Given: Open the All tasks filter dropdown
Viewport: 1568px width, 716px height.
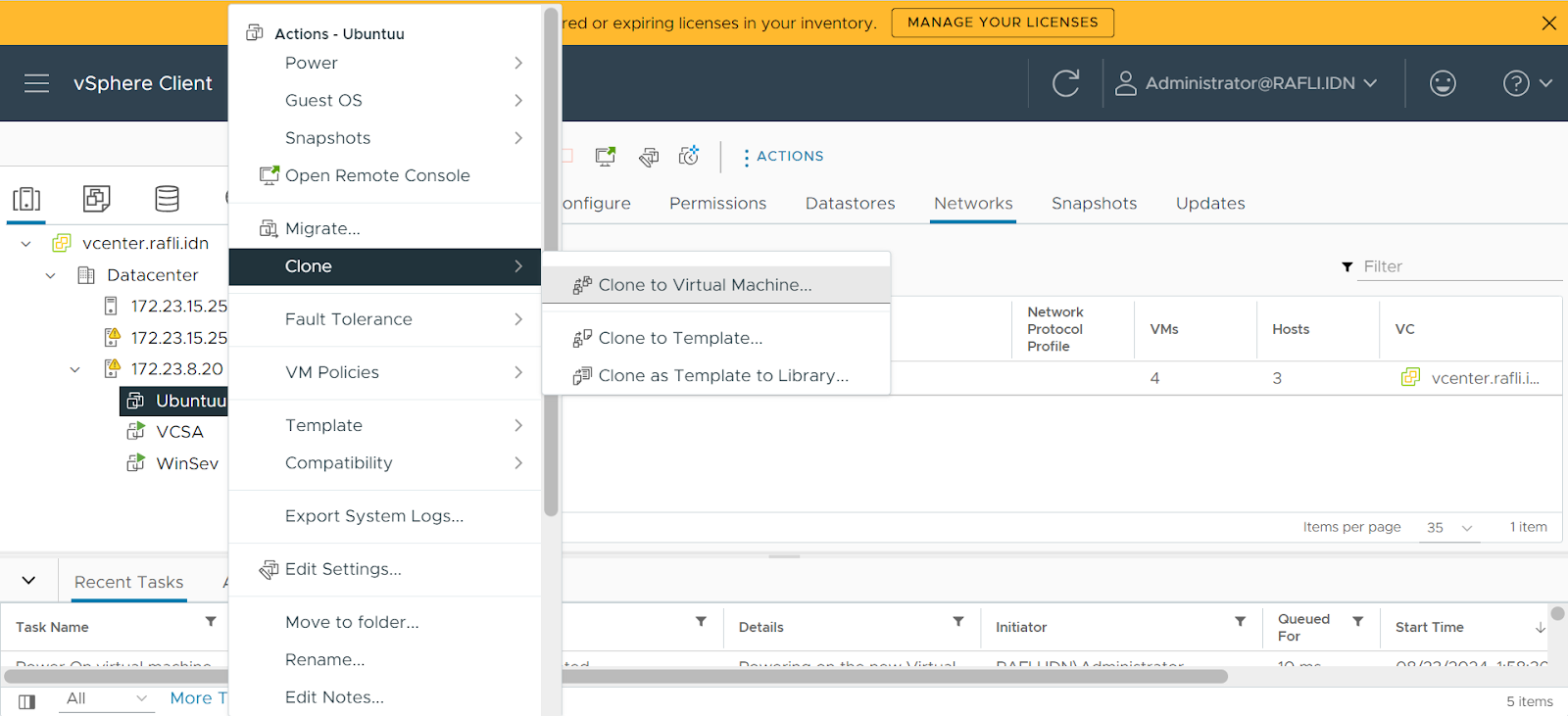Looking at the screenshot, I should (x=106, y=698).
